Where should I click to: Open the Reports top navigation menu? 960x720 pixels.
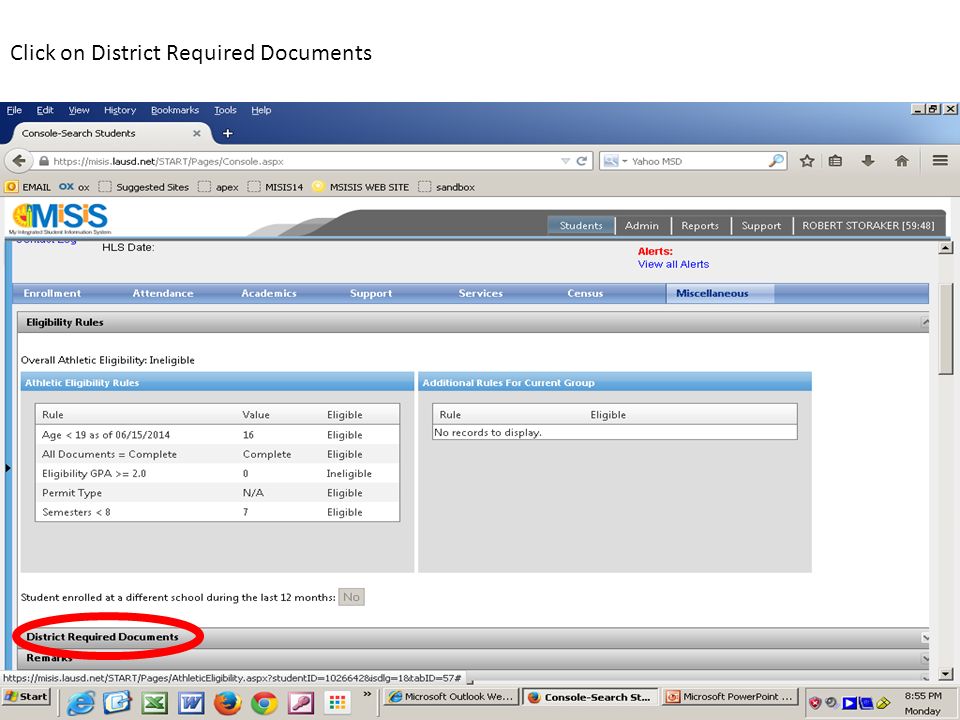pos(700,225)
